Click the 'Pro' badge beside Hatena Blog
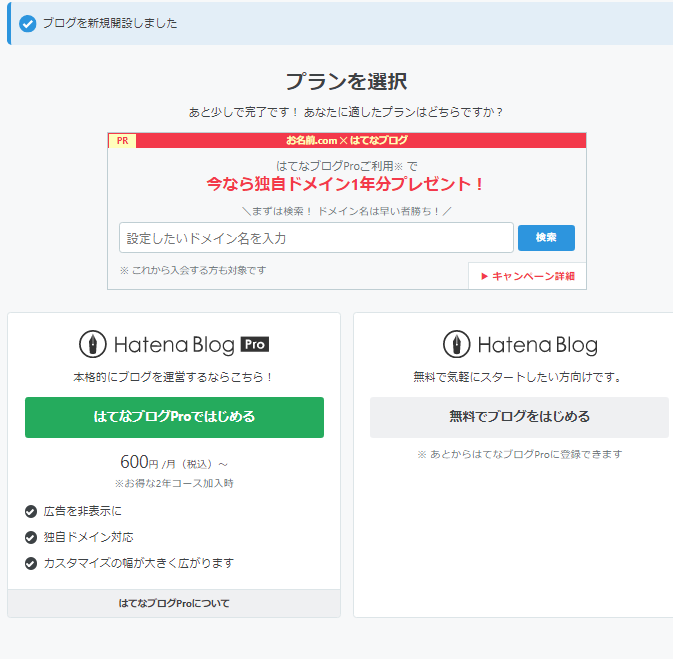673x659 pixels. [x=255, y=344]
